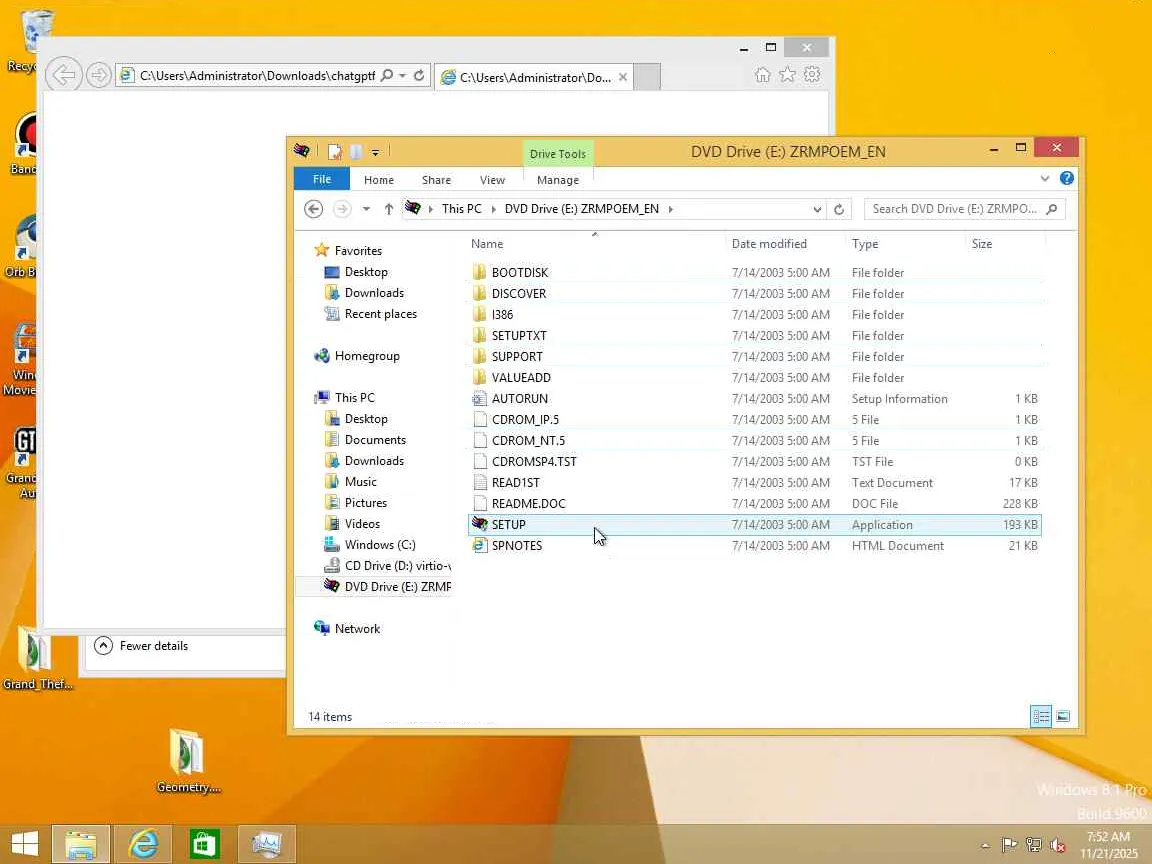The image size is (1152, 864).
Task: Open the Share ribbon tab
Action: click(436, 180)
